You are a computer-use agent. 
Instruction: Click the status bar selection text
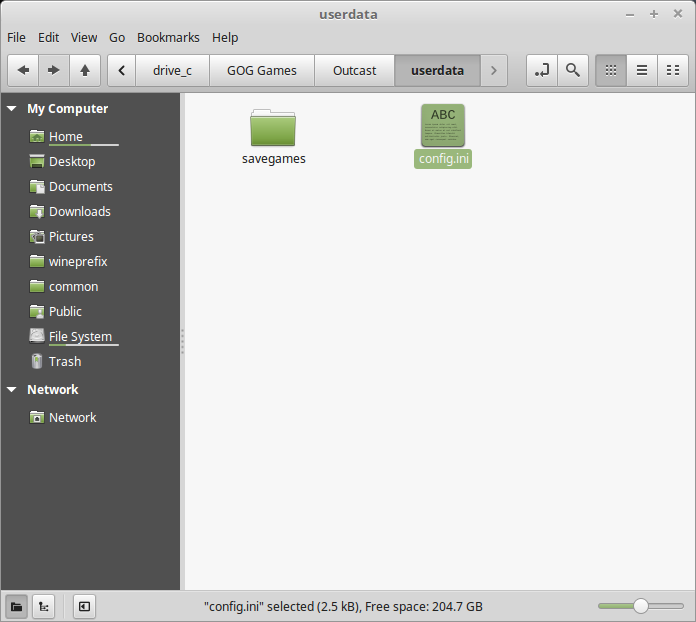pyautogui.click(x=343, y=606)
